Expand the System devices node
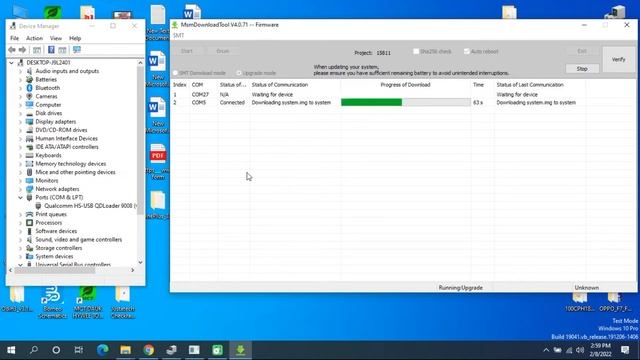The image size is (640, 360). (x=20, y=256)
